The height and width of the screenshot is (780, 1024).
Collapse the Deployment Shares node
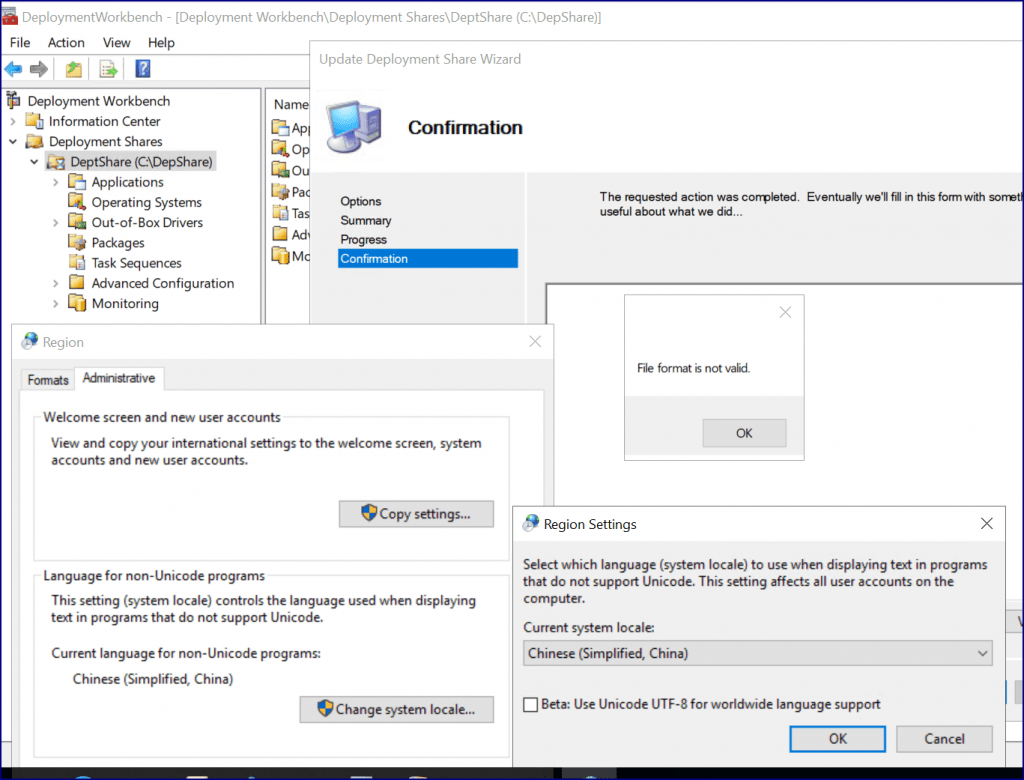pyautogui.click(x=13, y=142)
